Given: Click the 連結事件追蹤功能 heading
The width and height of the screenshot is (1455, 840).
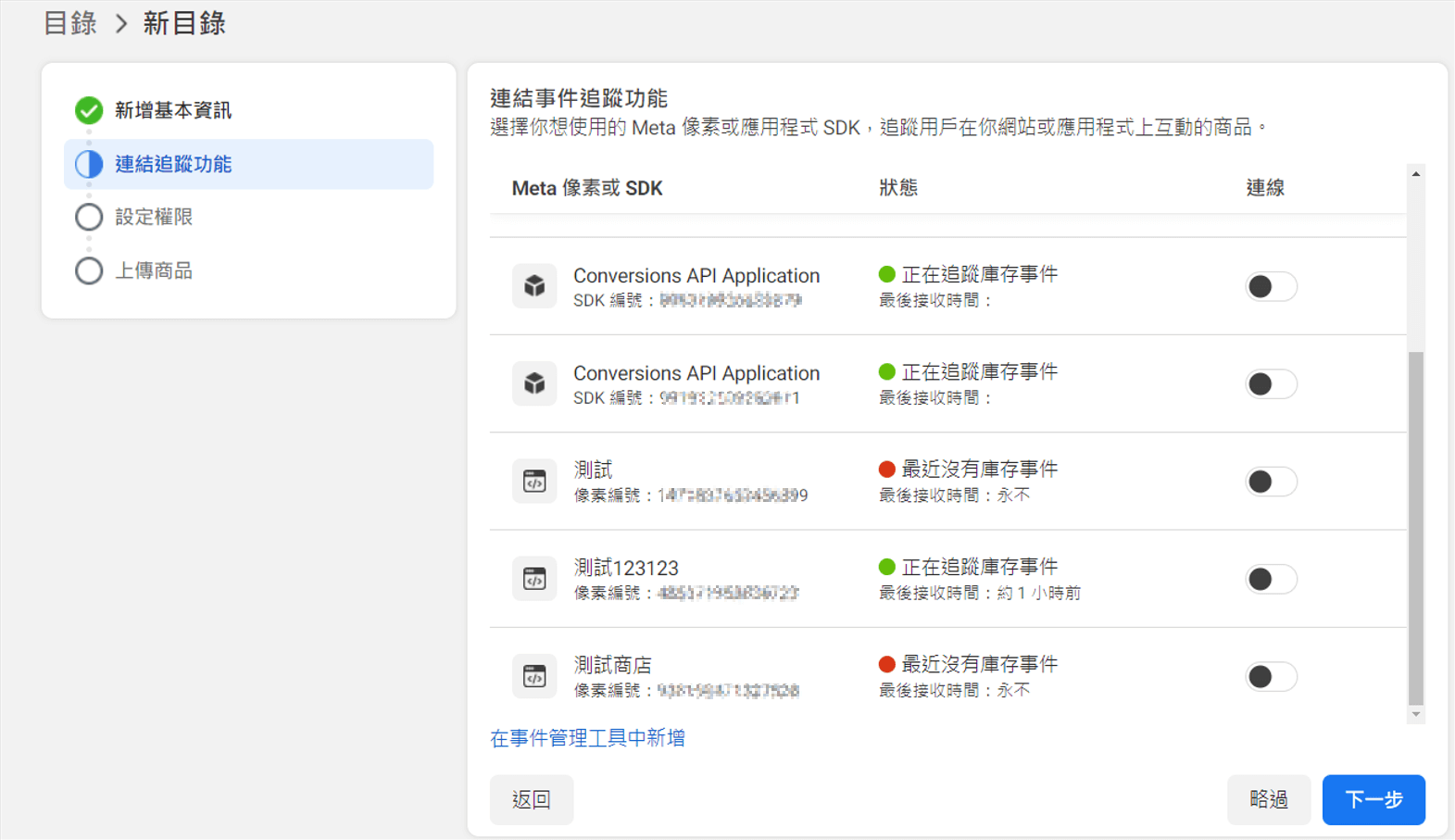Looking at the screenshot, I should coord(579,98).
